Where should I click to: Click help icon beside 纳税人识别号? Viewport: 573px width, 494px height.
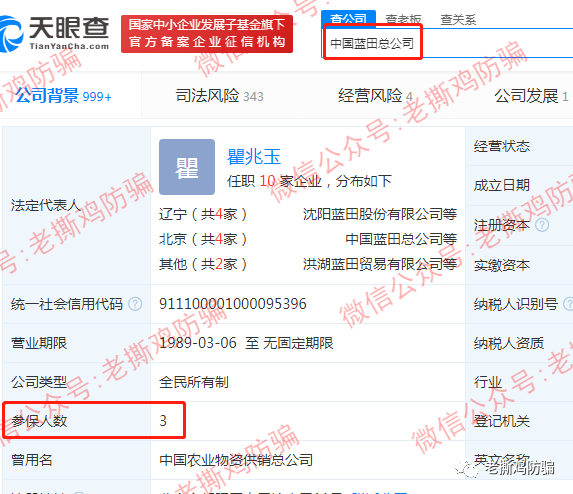coord(568,304)
